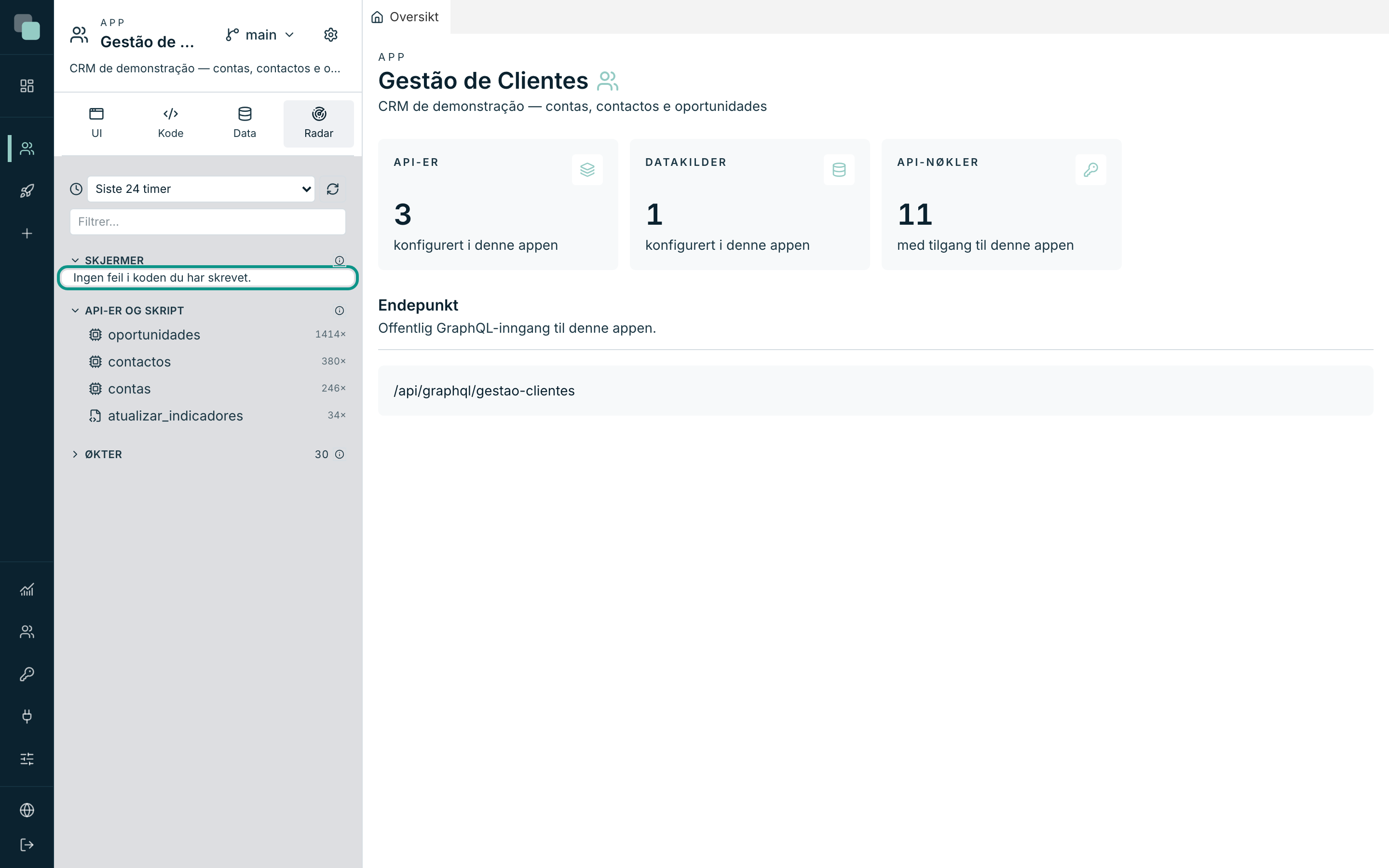The width and height of the screenshot is (1389, 868).
Task: Open the sliders settings icon
Action: (27, 759)
